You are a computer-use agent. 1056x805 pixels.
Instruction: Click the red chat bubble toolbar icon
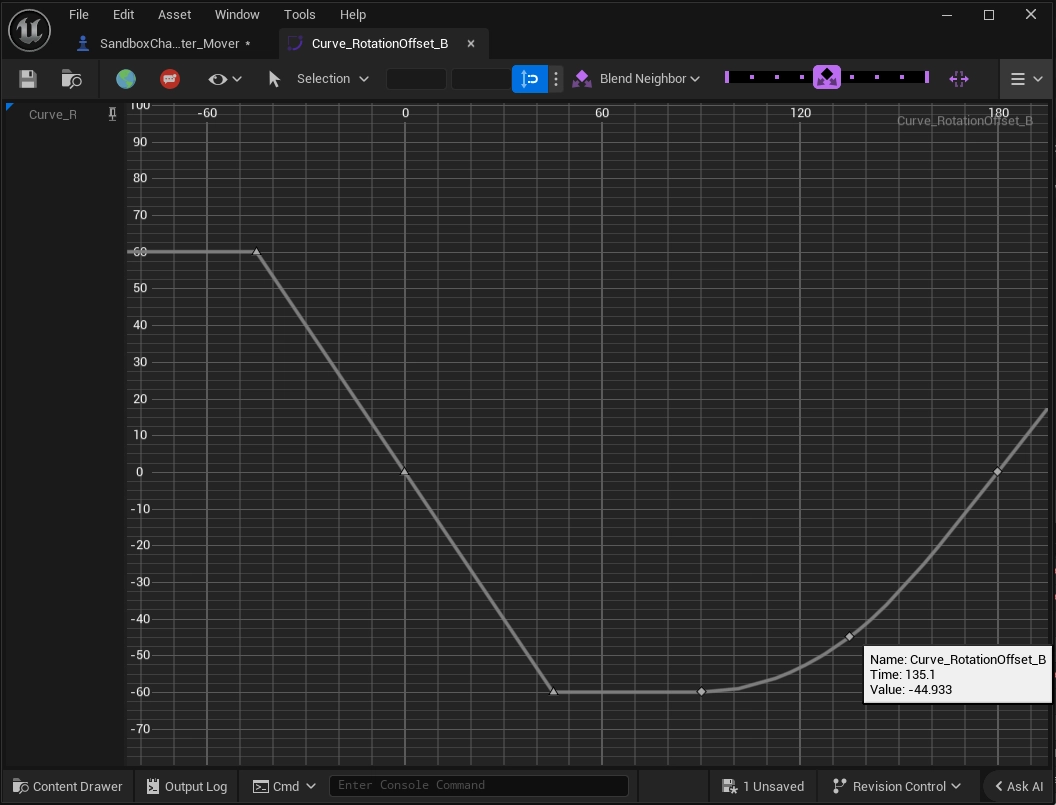170,79
